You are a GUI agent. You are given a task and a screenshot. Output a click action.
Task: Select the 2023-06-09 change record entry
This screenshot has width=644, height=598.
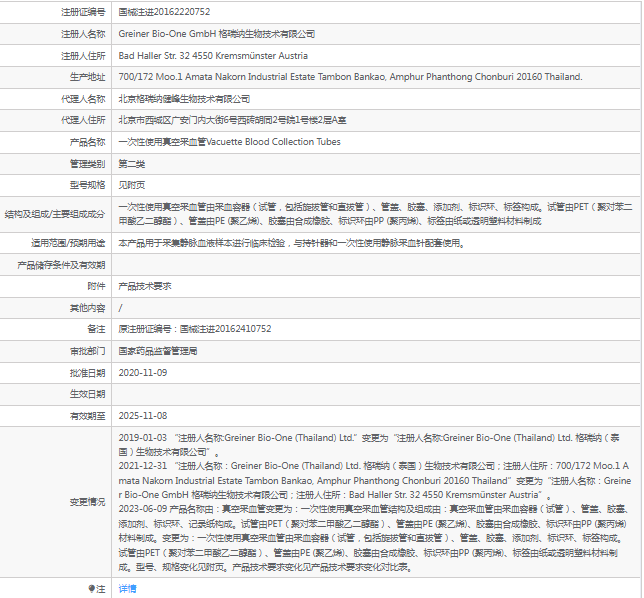click(x=373, y=538)
